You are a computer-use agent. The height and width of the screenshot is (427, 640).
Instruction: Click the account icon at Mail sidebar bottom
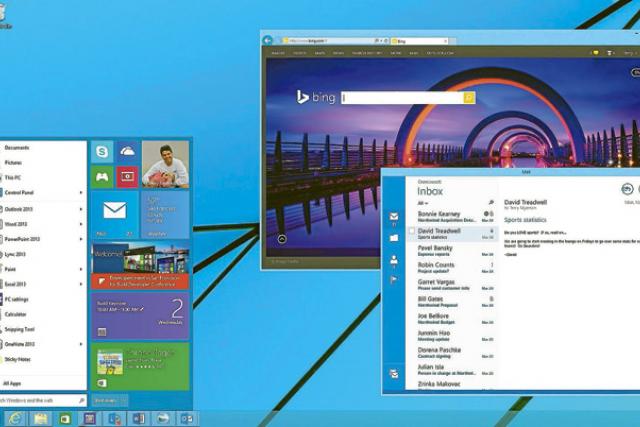(394, 374)
